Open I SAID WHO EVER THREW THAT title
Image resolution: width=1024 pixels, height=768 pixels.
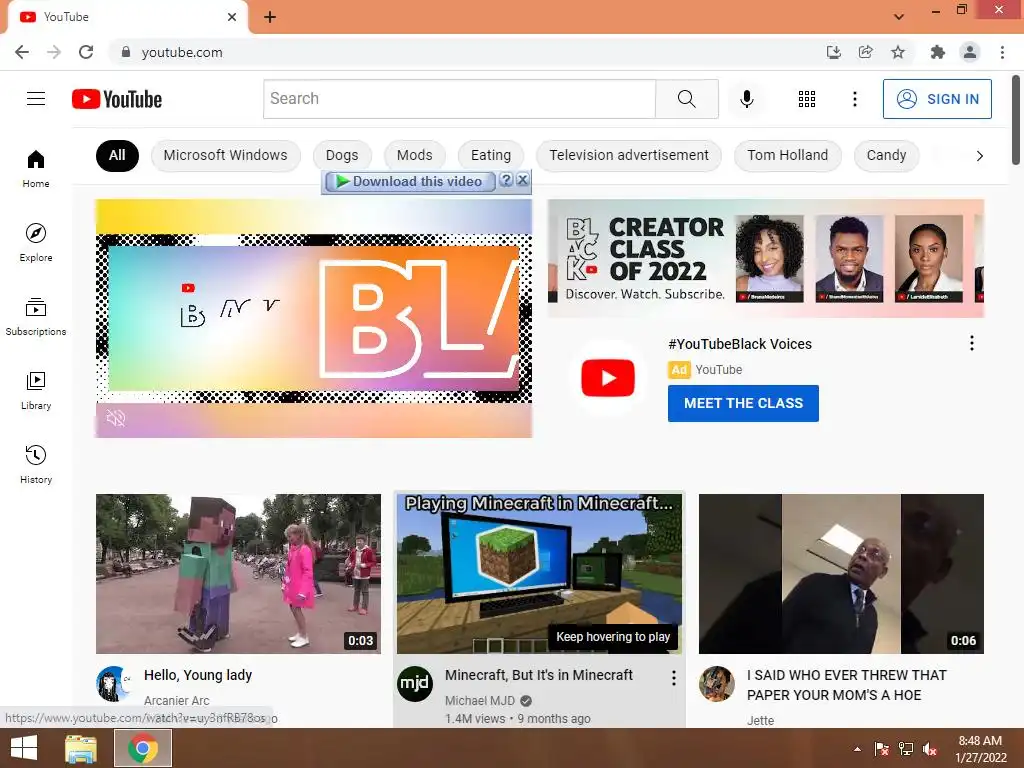[846, 685]
